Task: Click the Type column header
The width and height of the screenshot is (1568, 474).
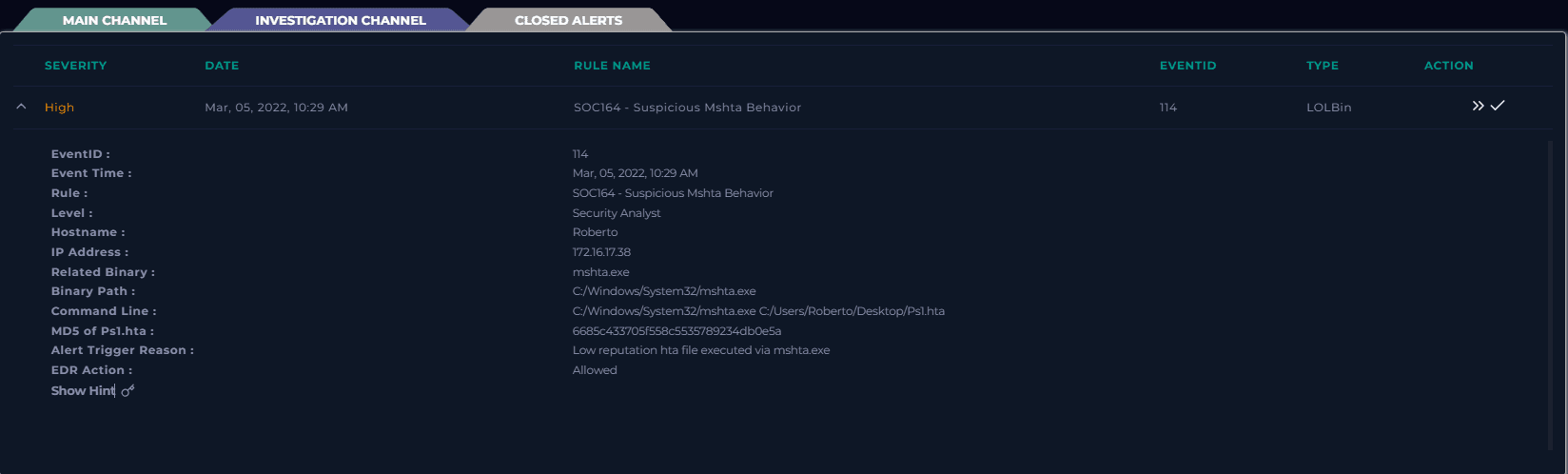Action: pyautogui.click(x=1322, y=66)
